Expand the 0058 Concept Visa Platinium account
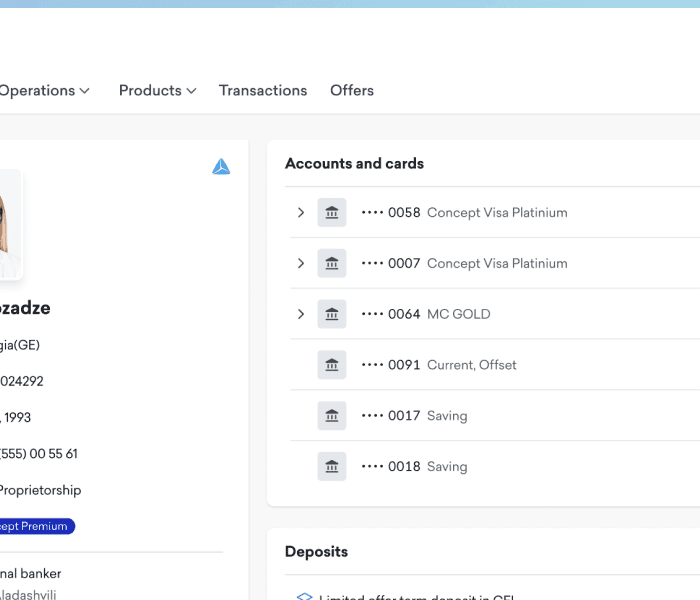This screenshot has height=600, width=700. 301,212
